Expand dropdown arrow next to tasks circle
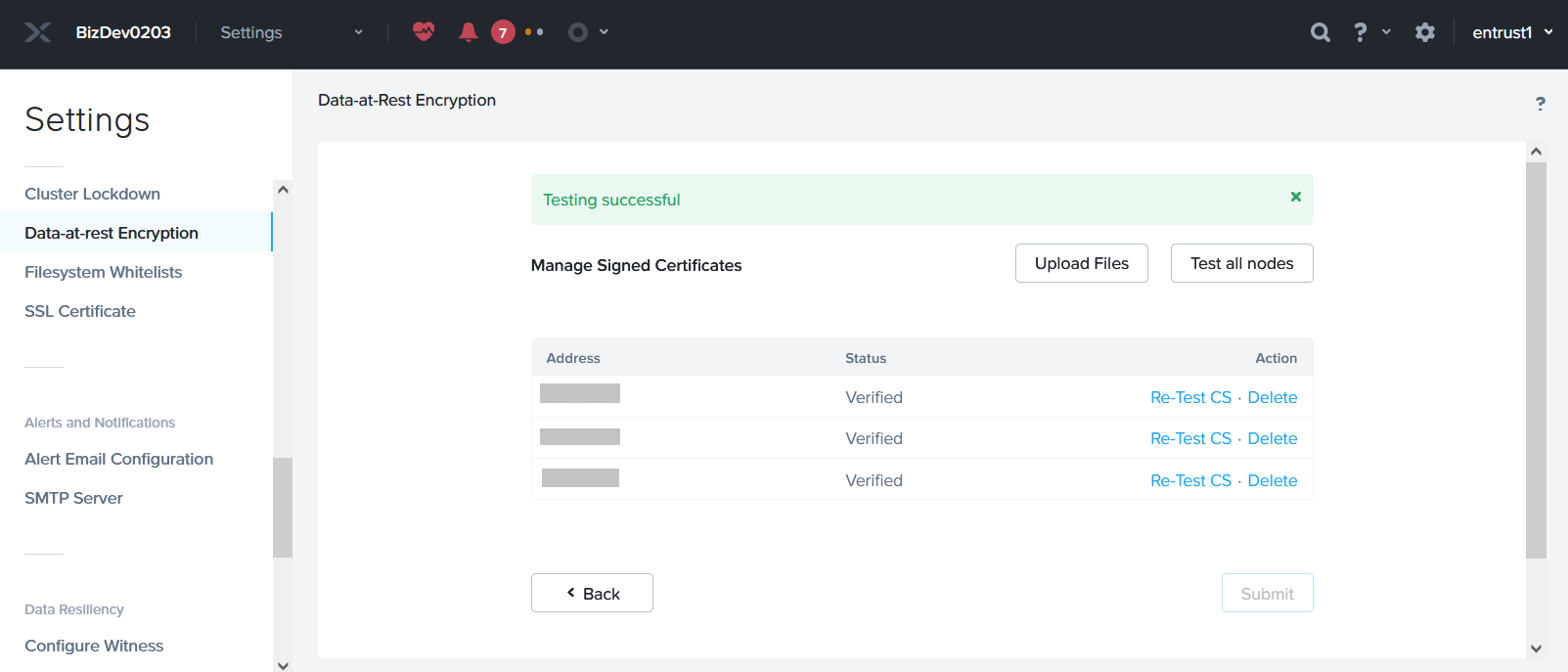The height and width of the screenshot is (672, 1568). (x=604, y=32)
